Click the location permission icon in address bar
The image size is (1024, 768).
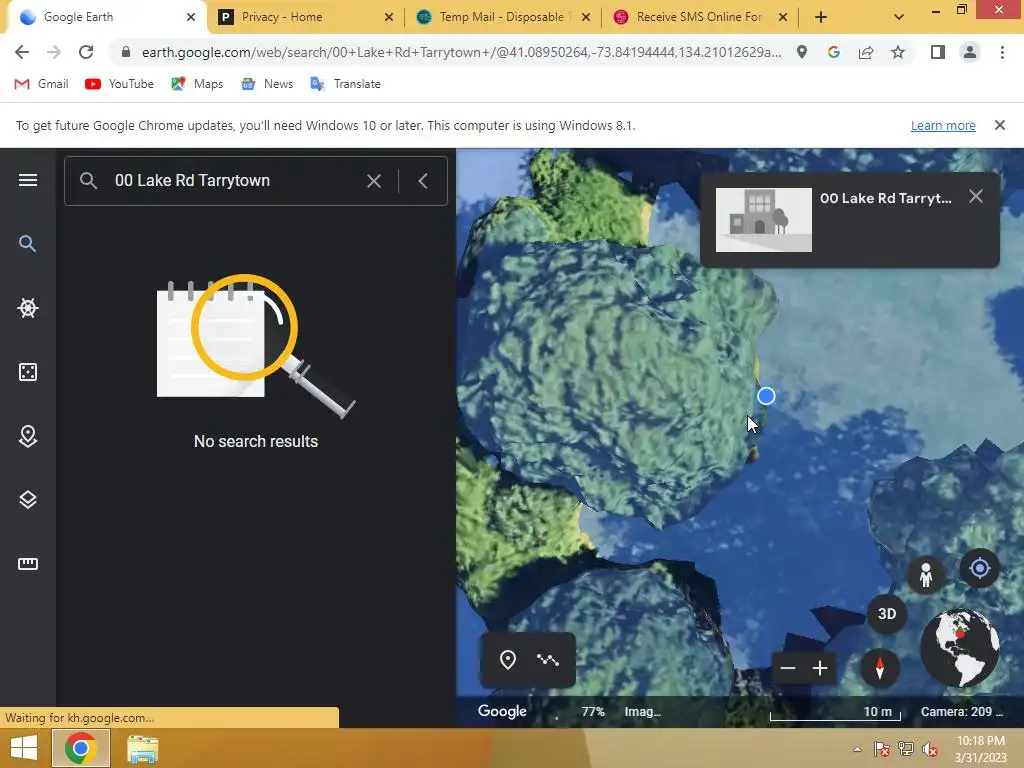point(802,52)
